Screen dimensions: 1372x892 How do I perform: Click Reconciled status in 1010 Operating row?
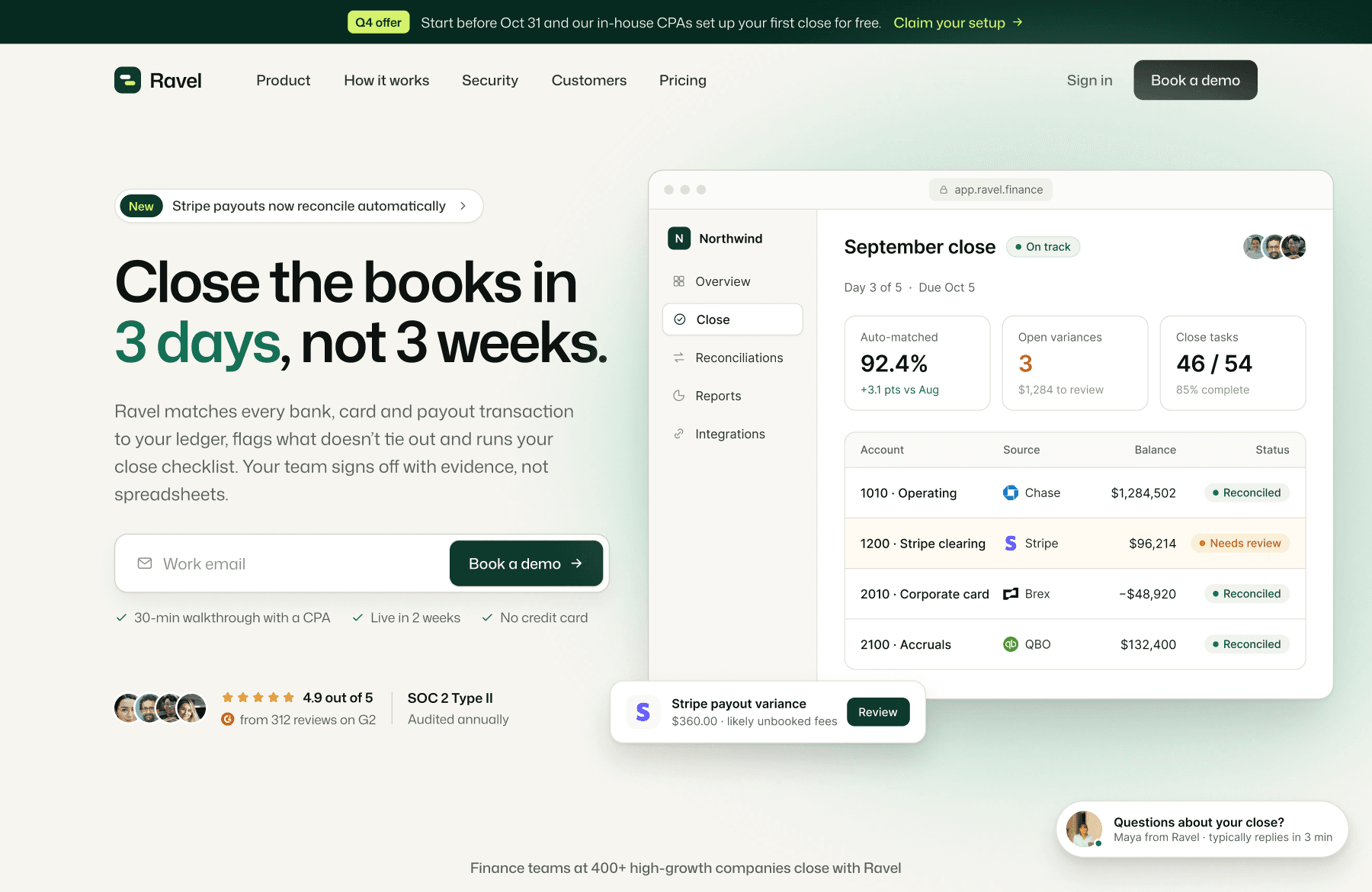pyautogui.click(x=1247, y=493)
